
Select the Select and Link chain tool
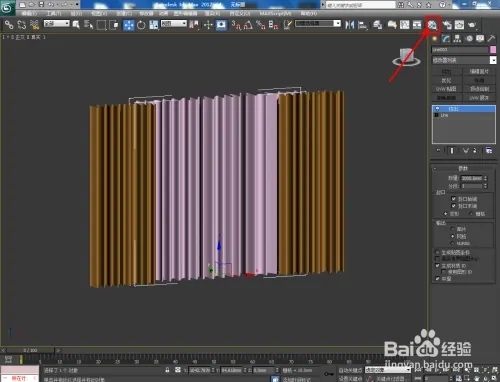pyautogui.click(x=9, y=25)
